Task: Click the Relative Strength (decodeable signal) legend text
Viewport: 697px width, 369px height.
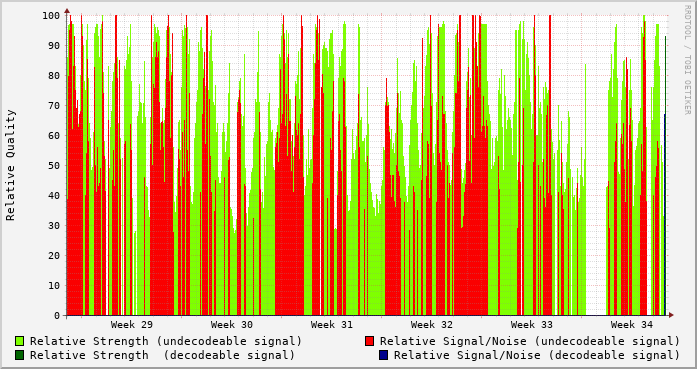Action: point(162,355)
